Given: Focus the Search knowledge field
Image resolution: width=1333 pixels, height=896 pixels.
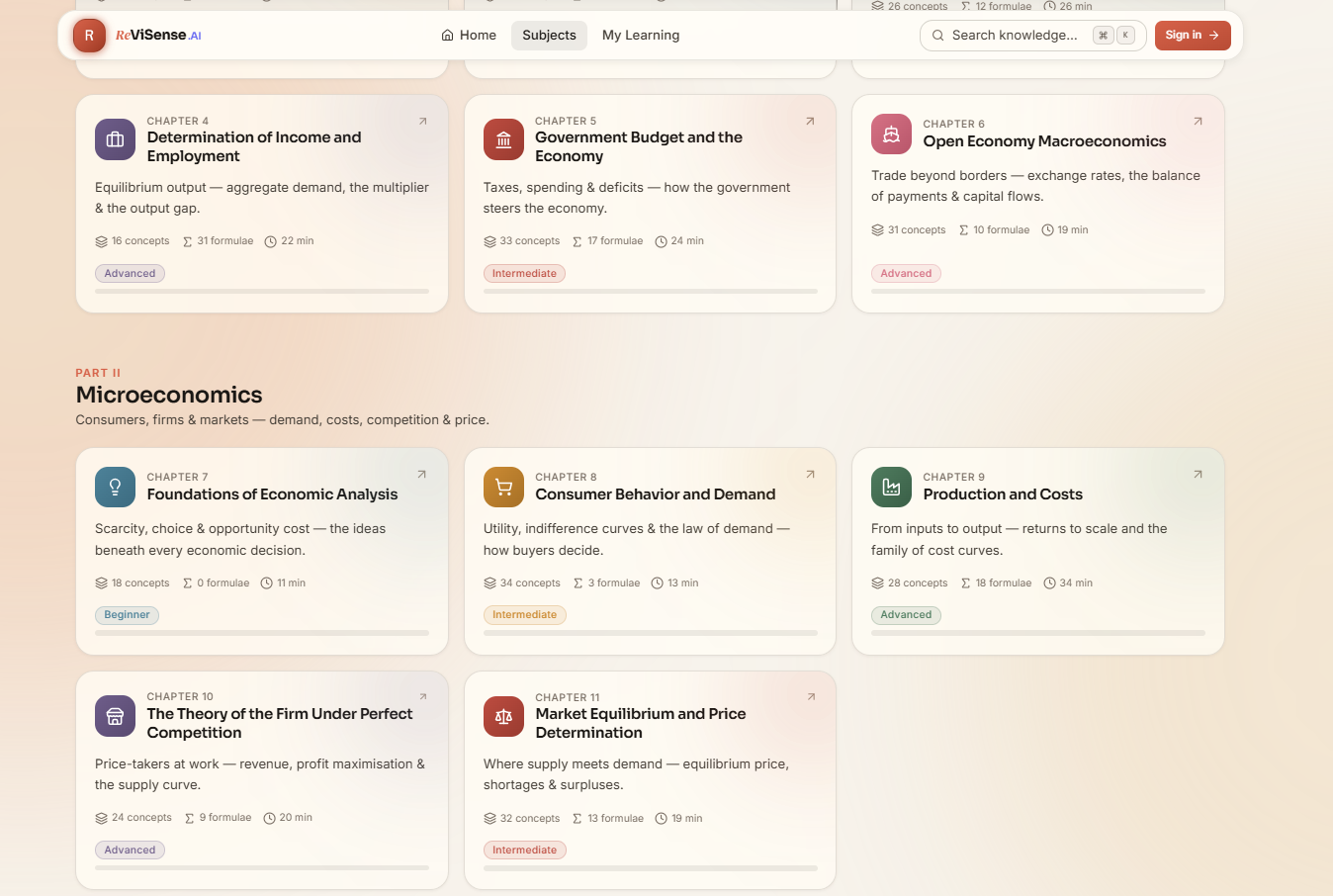Looking at the screenshot, I should point(1032,36).
